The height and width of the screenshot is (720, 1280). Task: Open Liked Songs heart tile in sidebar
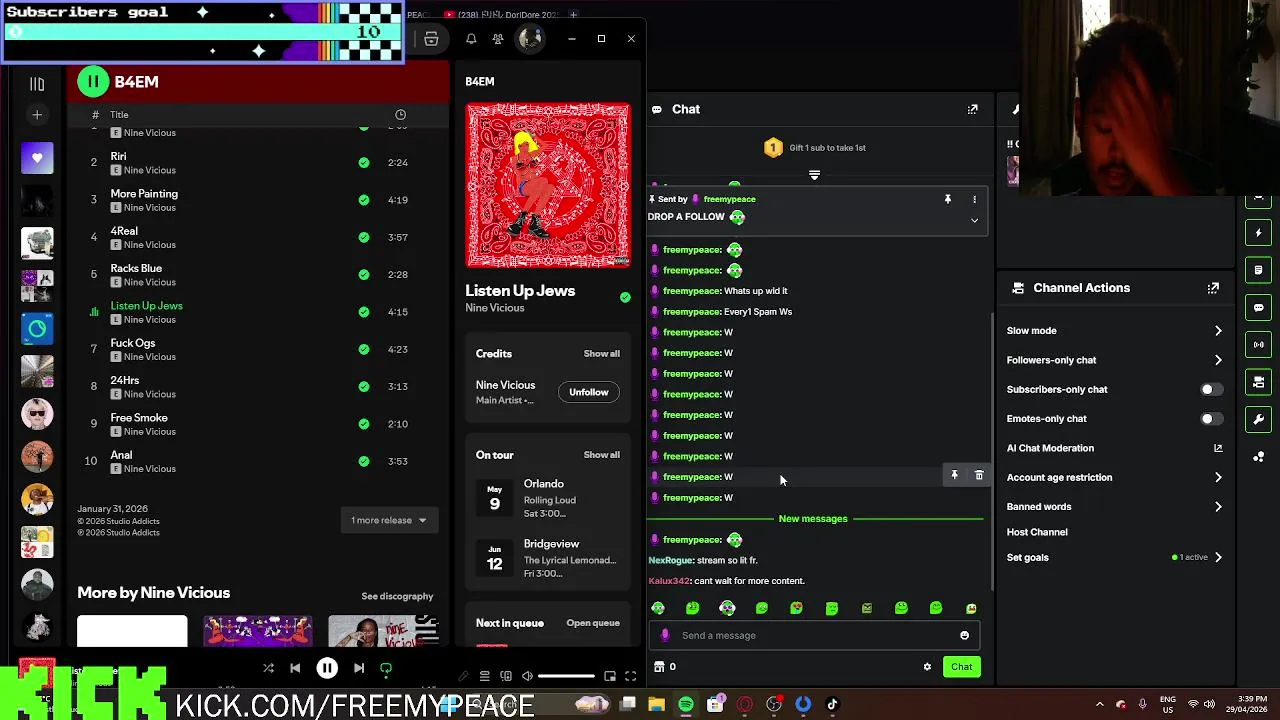(37, 158)
